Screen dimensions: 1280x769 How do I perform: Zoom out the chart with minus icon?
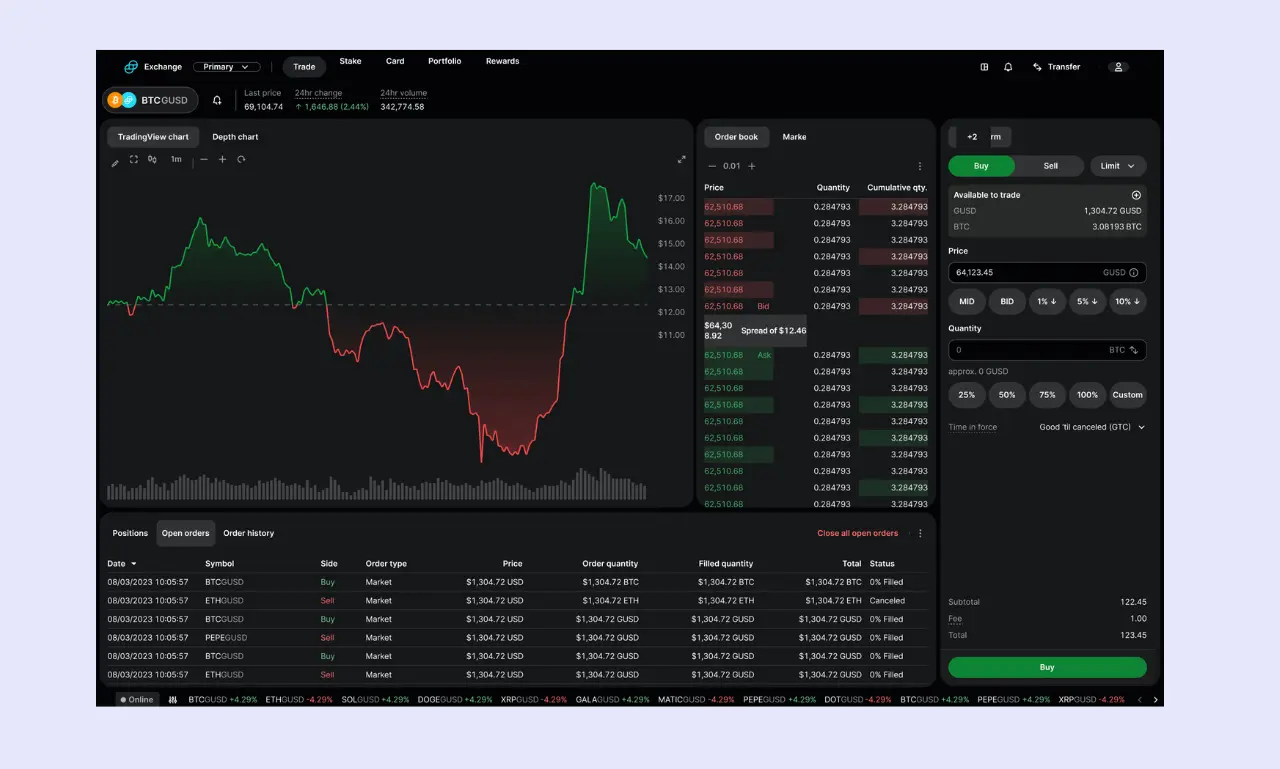pyautogui.click(x=204, y=159)
